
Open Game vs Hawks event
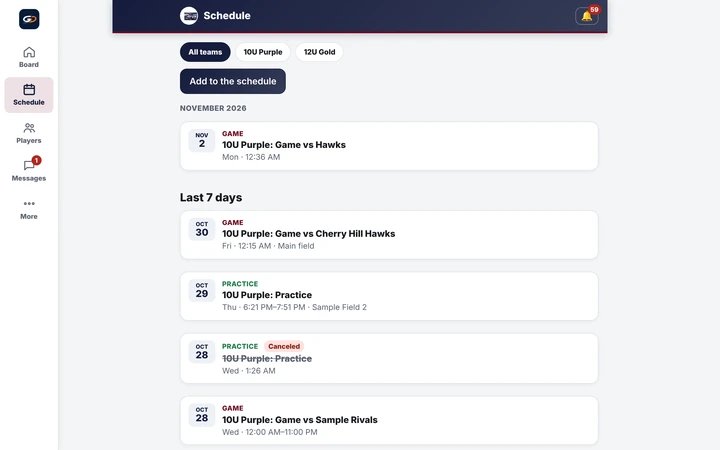[389, 146]
